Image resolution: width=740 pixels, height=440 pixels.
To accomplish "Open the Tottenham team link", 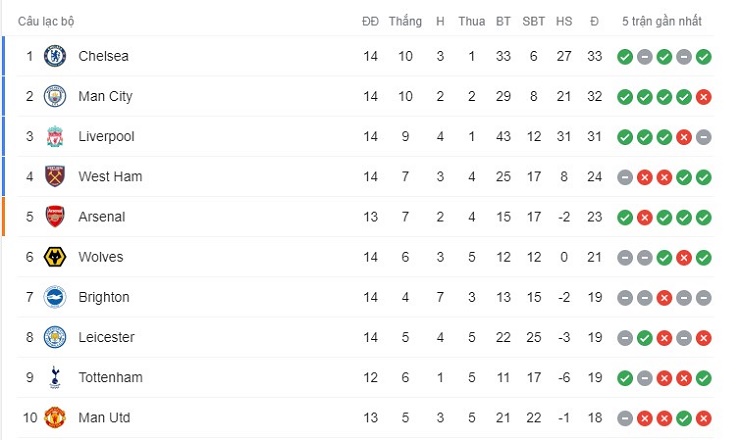I will [x=110, y=377].
